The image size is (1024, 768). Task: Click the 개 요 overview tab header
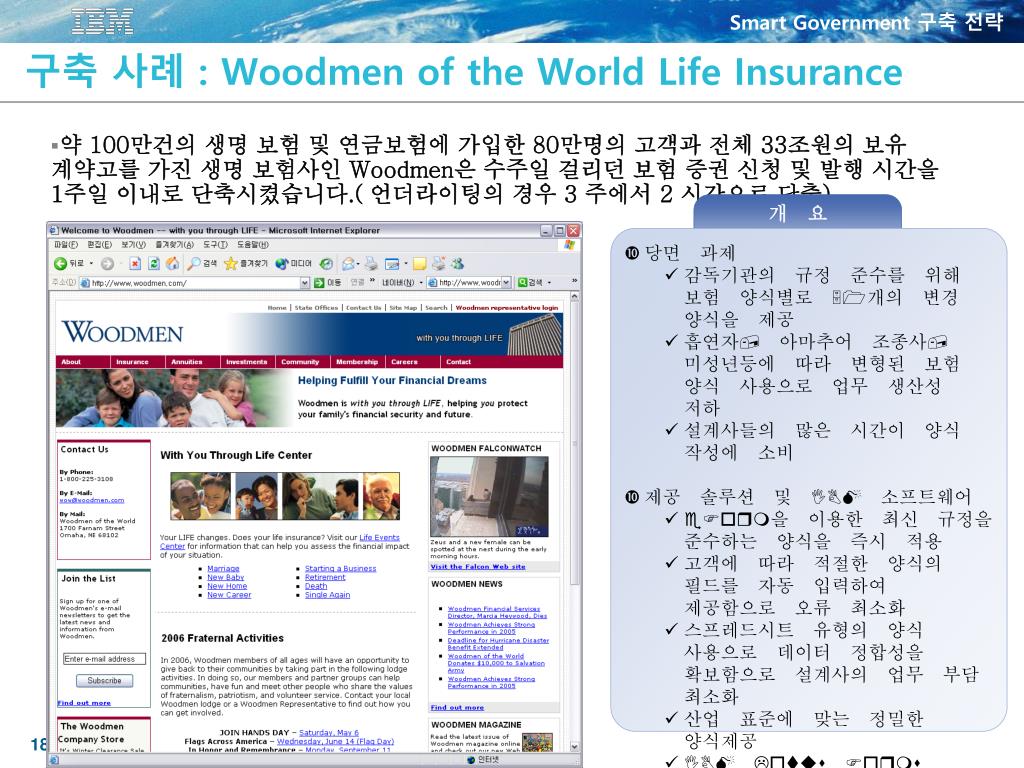tap(797, 213)
